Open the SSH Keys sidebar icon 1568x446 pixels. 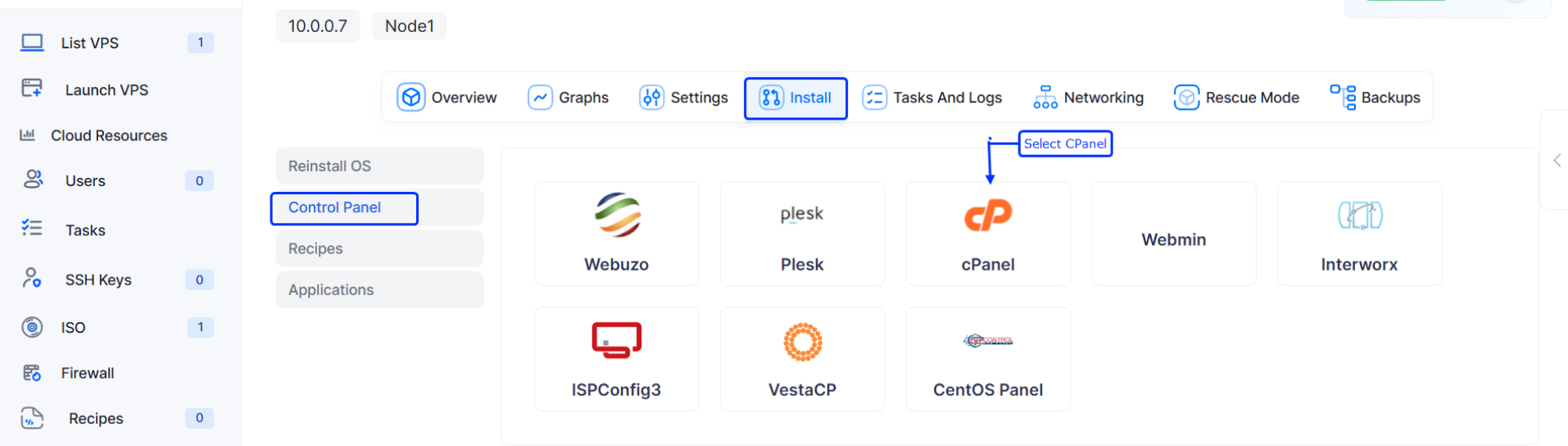(32, 279)
